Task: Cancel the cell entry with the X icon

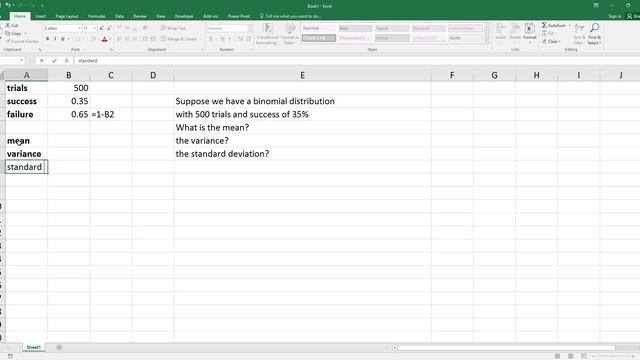Action: (42, 60)
